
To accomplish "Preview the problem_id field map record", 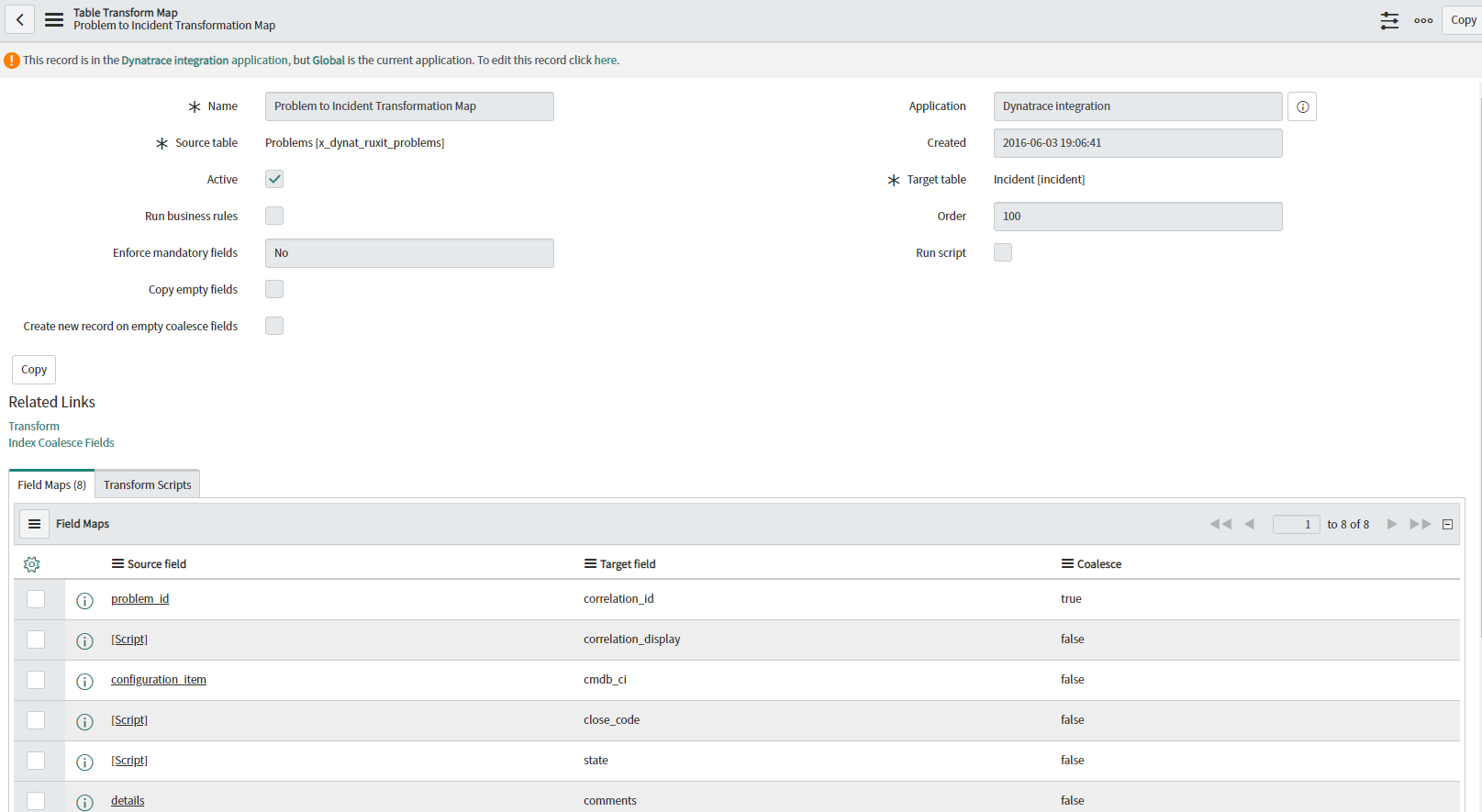I will click(x=84, y=601).
